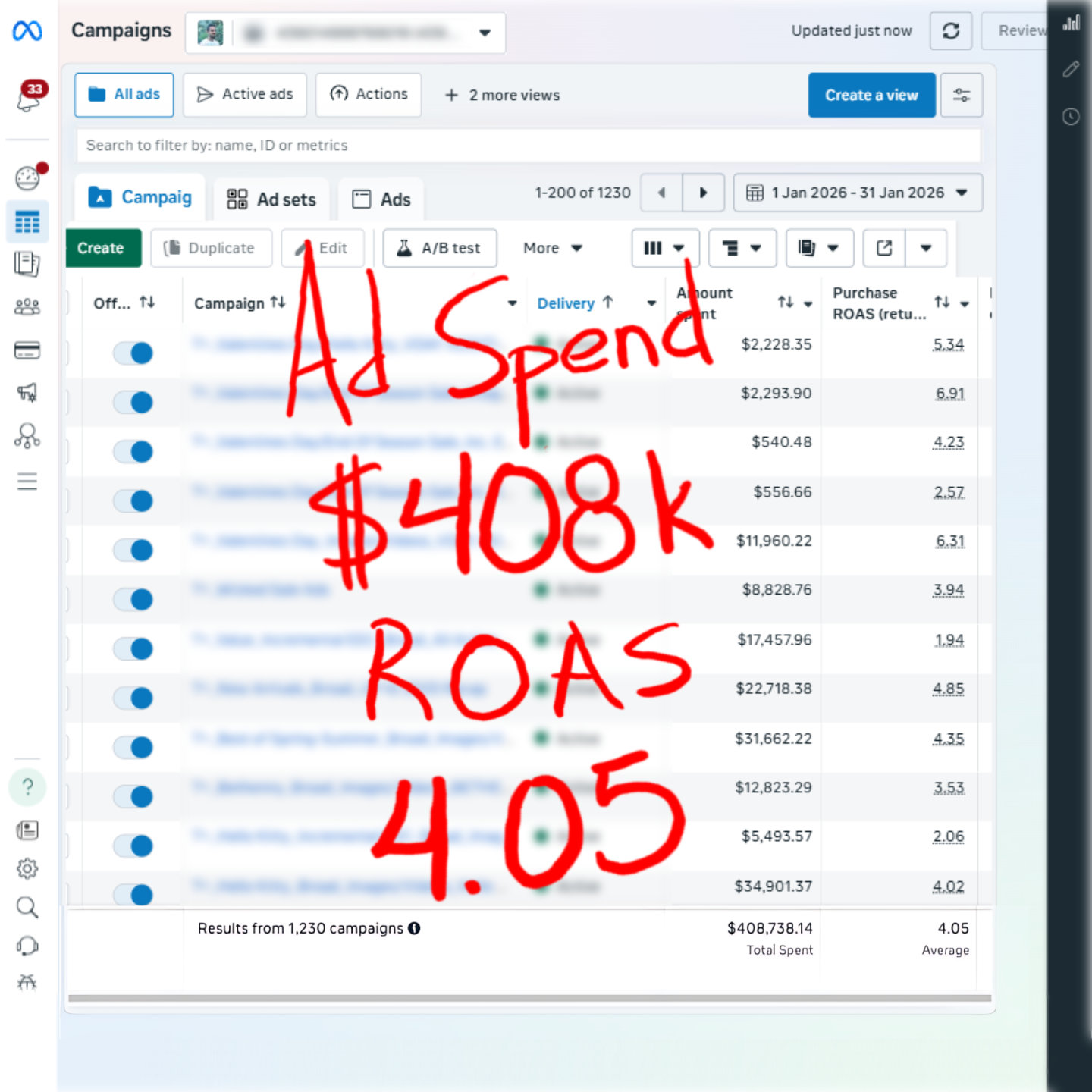Click the Create a view button

[x=872, y=95]
